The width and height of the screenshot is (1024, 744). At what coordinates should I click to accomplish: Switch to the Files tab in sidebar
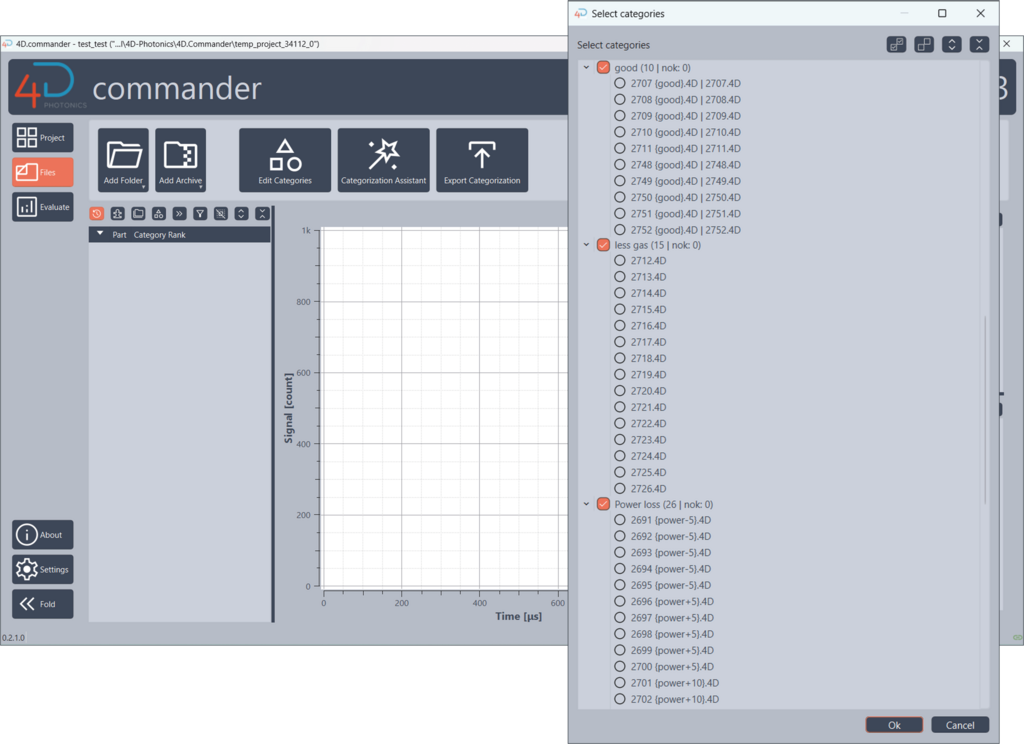(42, 172)
